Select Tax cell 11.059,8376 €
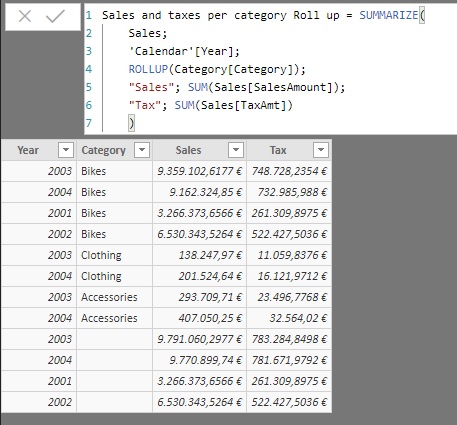 (x=289, y=255)
